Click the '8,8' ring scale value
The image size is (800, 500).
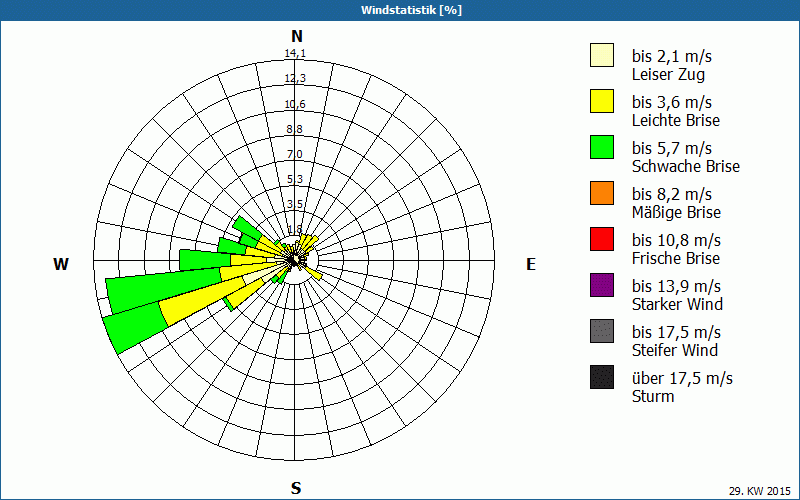click(x=294, y=129)
